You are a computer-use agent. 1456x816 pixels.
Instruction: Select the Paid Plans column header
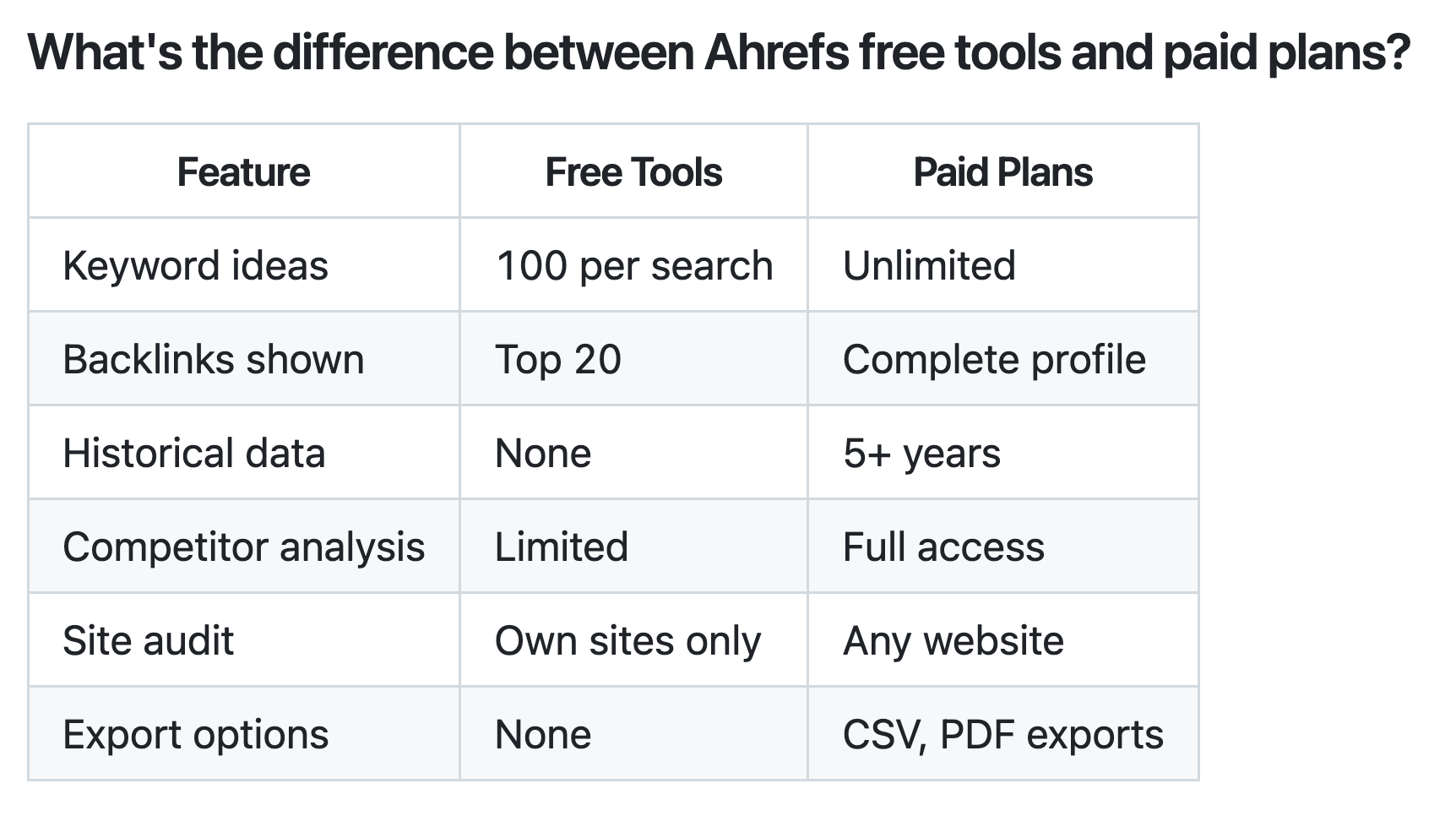coord(1002,171)
